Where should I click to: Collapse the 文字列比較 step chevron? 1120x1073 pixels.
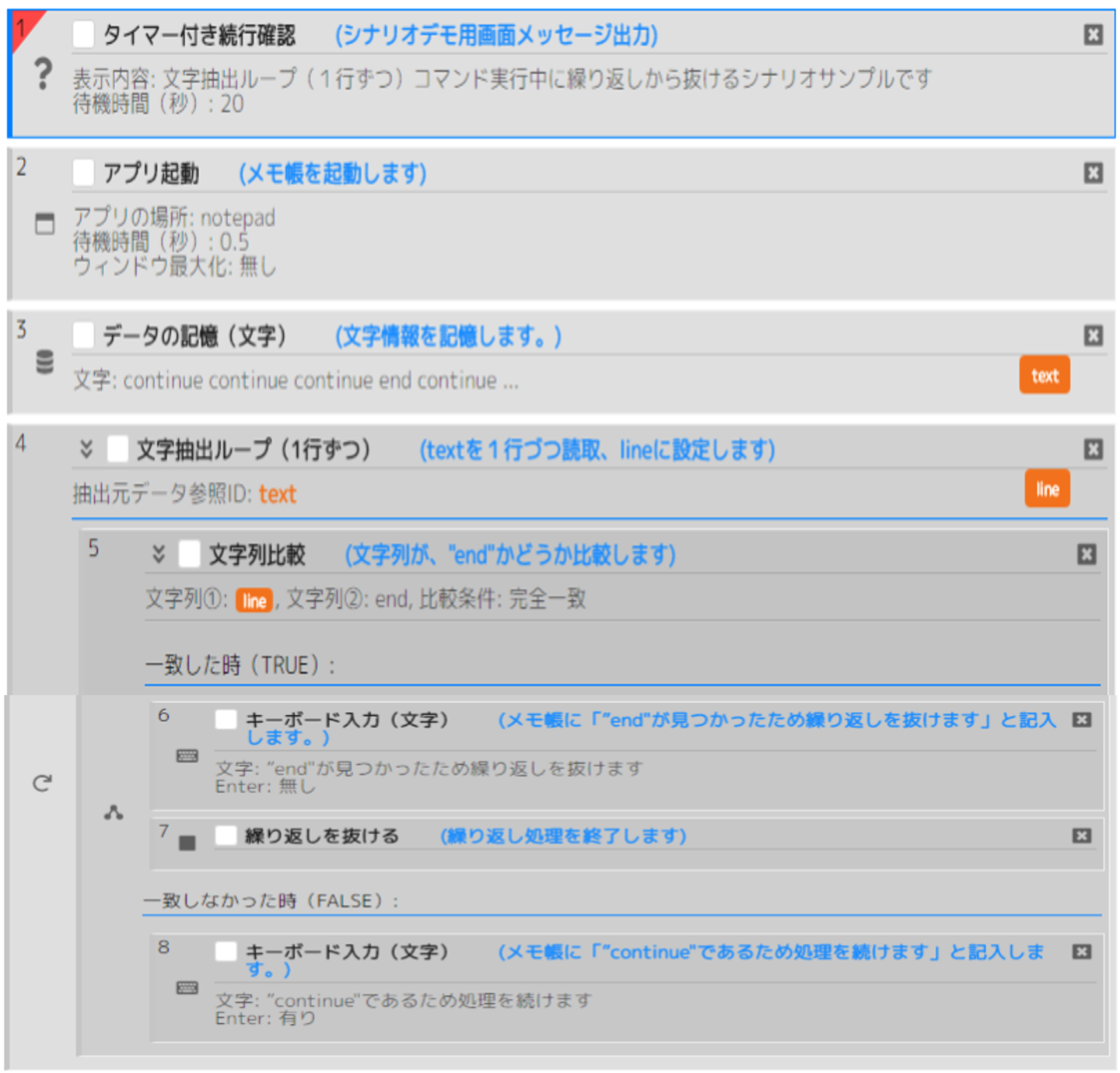(159, 554)
